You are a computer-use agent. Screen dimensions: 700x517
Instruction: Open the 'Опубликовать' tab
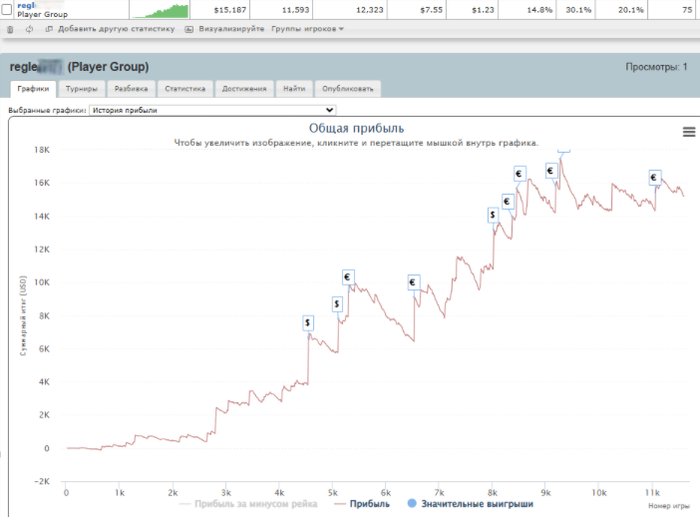pyautogui.click(x=348, y=89)
